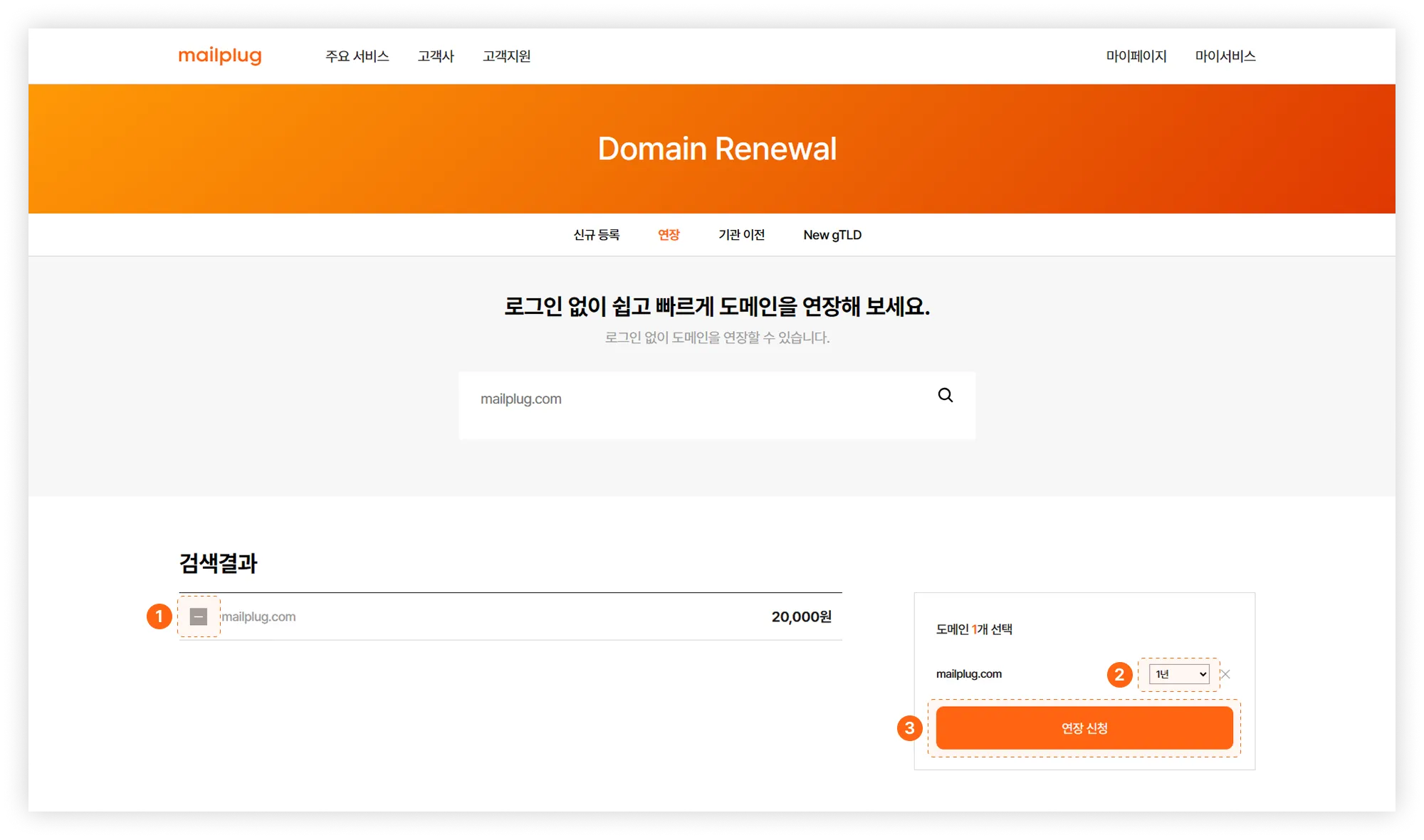Open the 주요 서비스 menu
The width and height of the screenshot is (1424, 840).
pos(357,56)
